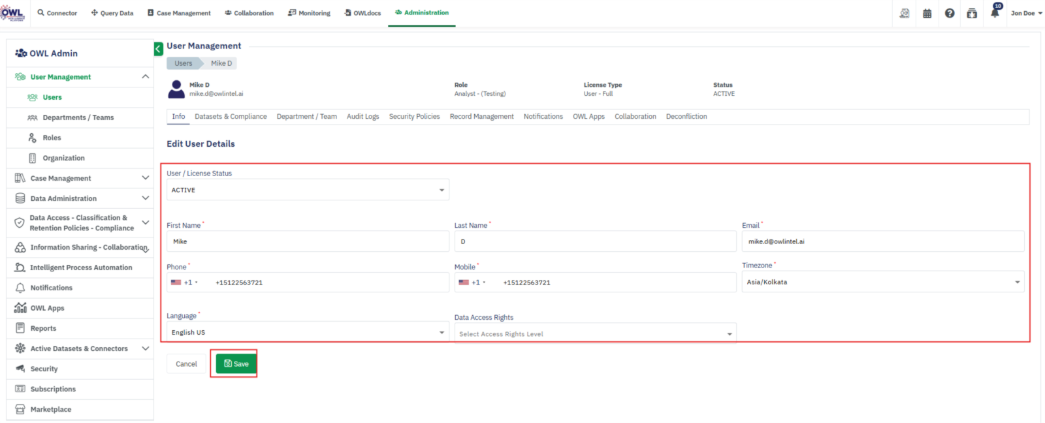
Task: Click the Reports icon in sidebar
Action: (20, 328)
